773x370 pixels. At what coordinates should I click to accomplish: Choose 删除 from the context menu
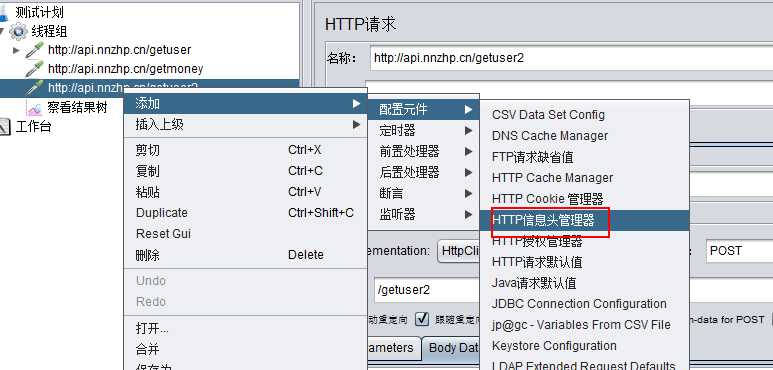point(246,255)
